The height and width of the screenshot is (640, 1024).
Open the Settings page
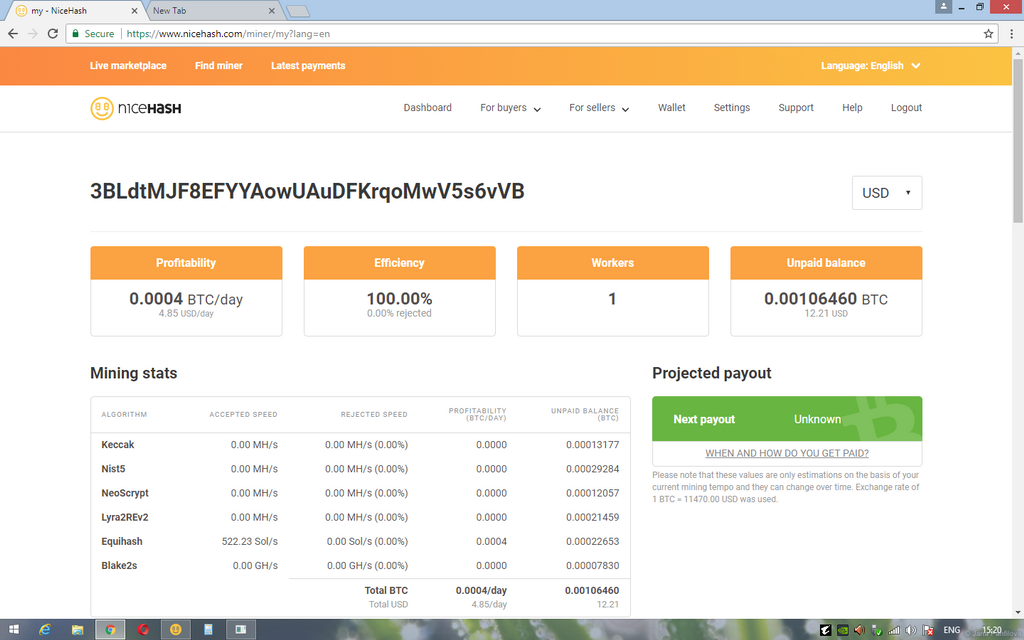[x=731, y=108]
